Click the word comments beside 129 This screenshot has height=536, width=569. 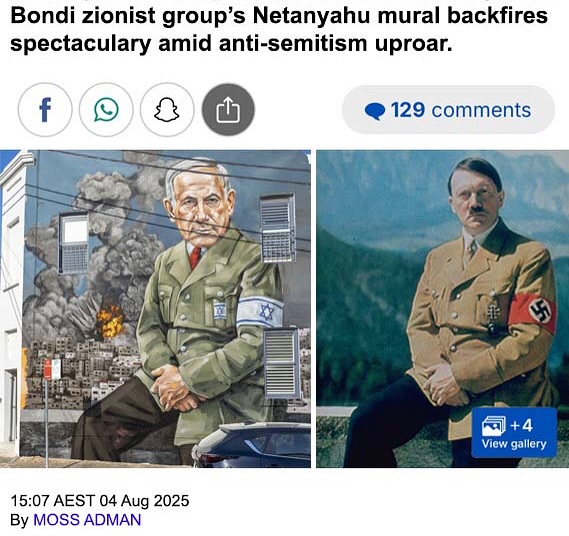coord(481,110)
